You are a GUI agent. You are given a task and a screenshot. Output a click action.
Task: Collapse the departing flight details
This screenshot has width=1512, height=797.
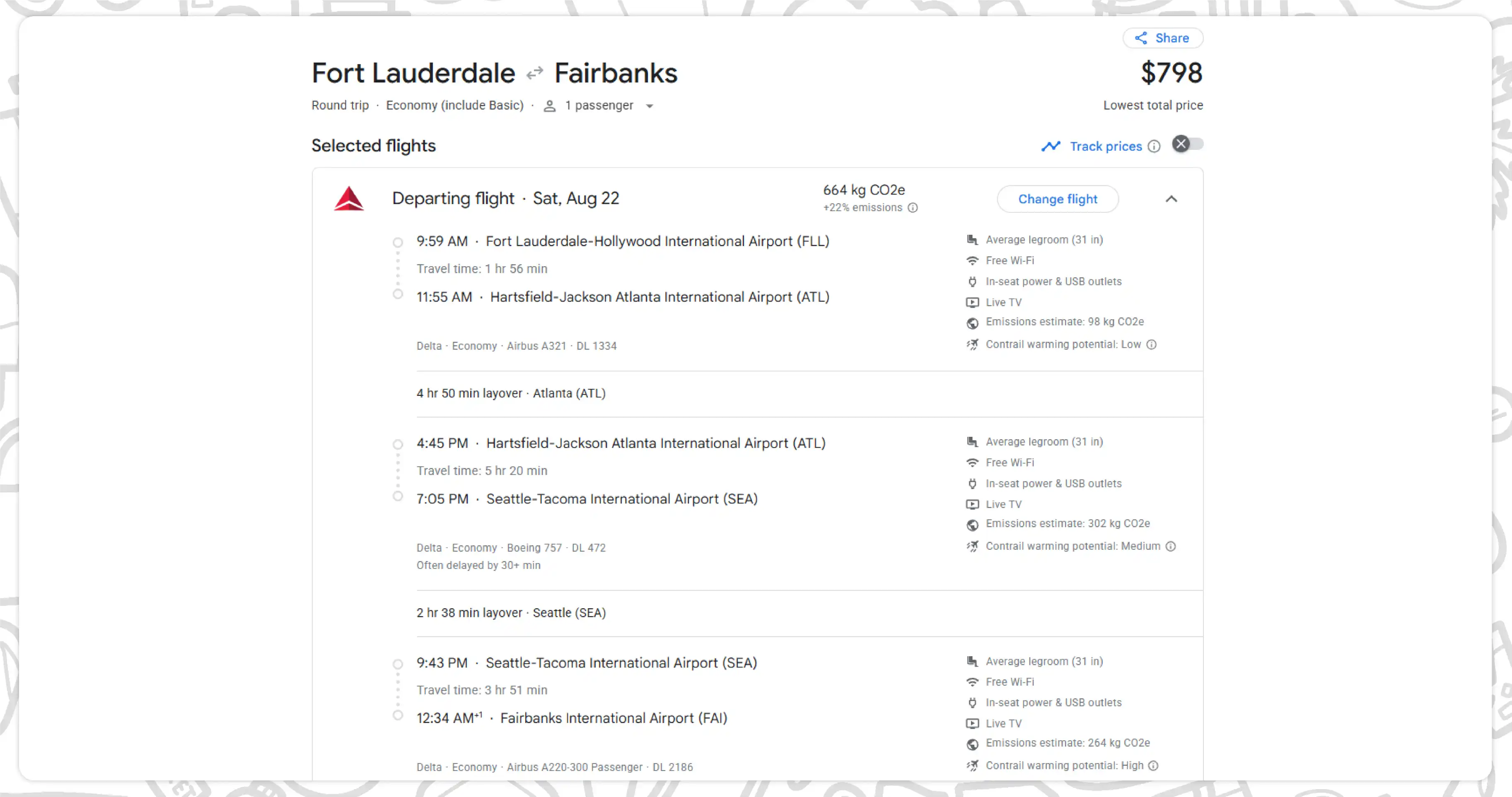(1171, 200)
